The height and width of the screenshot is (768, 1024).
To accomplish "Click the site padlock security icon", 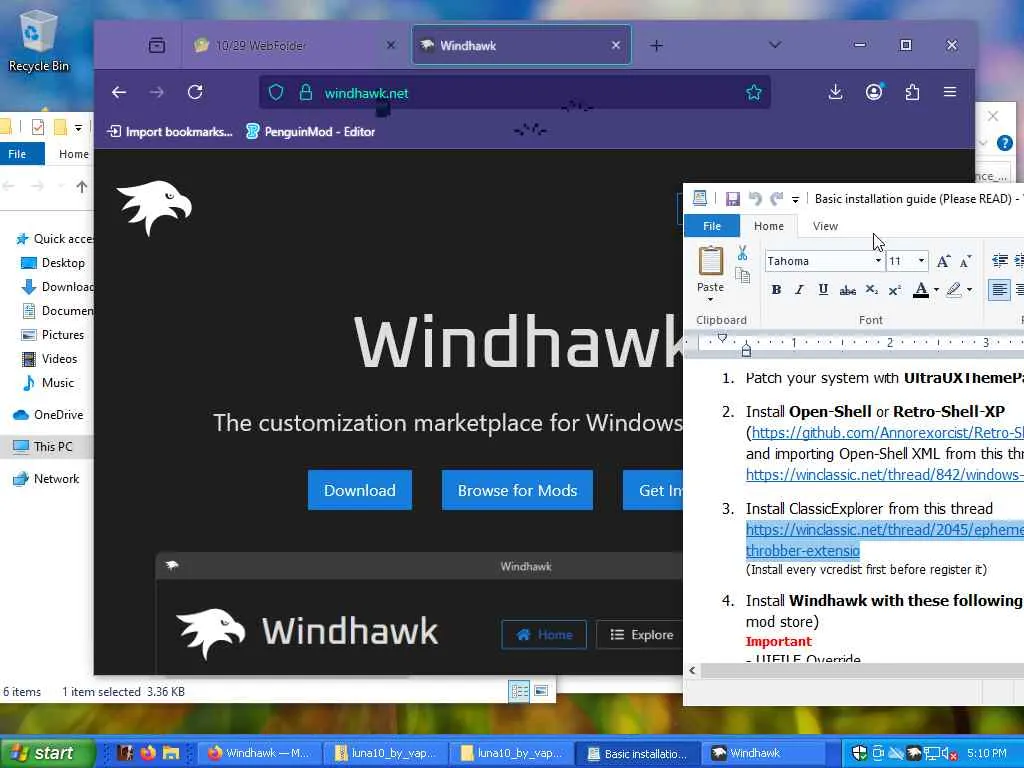I will pos(305,93).
